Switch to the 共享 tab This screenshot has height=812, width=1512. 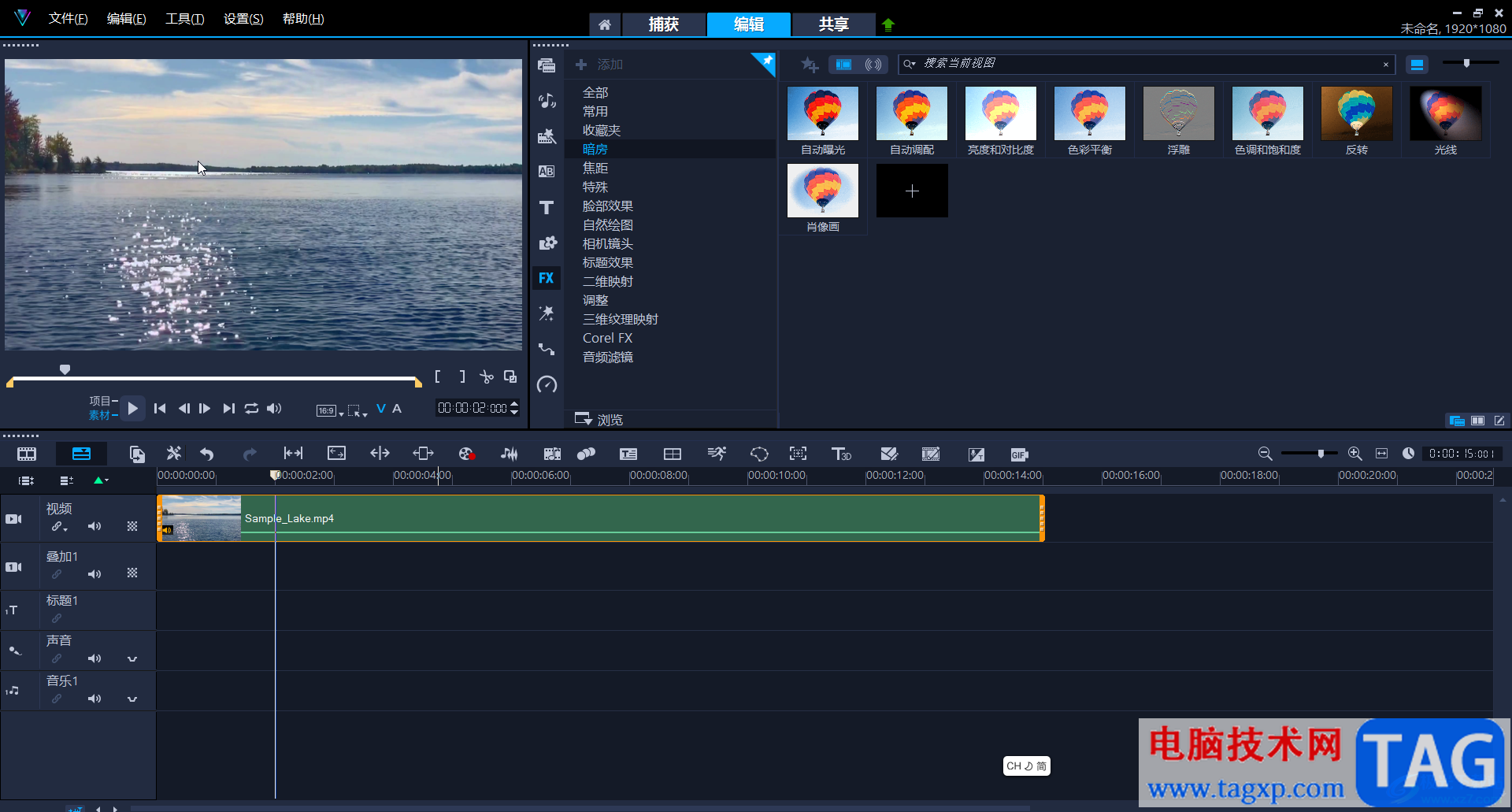[x=834, y=24]
